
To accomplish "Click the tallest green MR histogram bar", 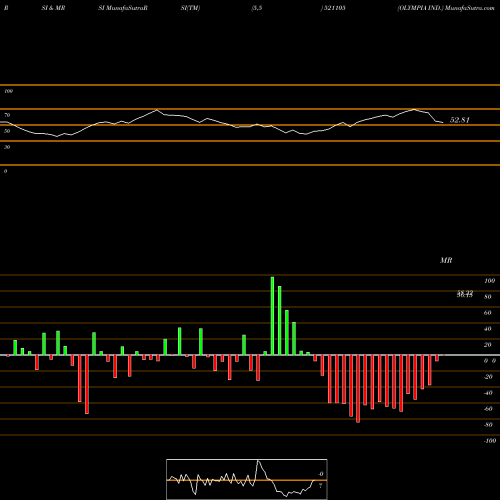I will 272,316.
